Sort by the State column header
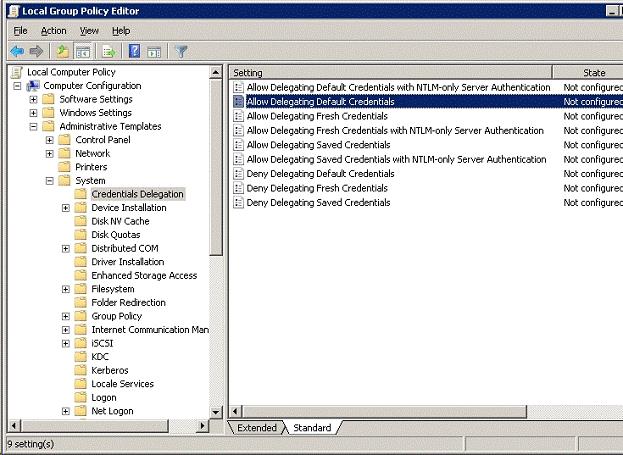 pyautogui.click(x=588, y=73)
